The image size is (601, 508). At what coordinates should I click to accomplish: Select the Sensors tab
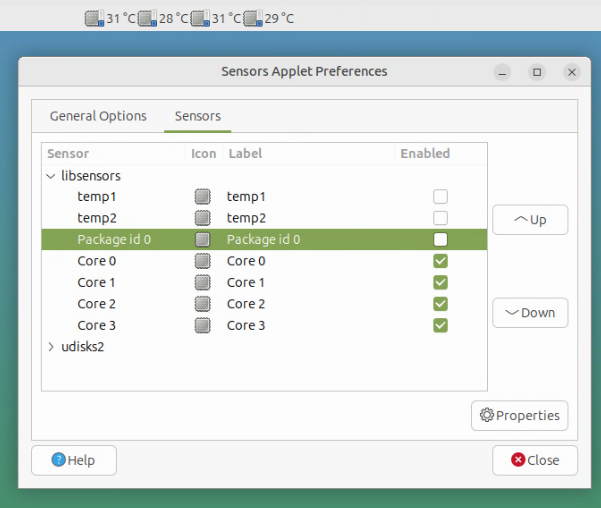click(197, 116)
